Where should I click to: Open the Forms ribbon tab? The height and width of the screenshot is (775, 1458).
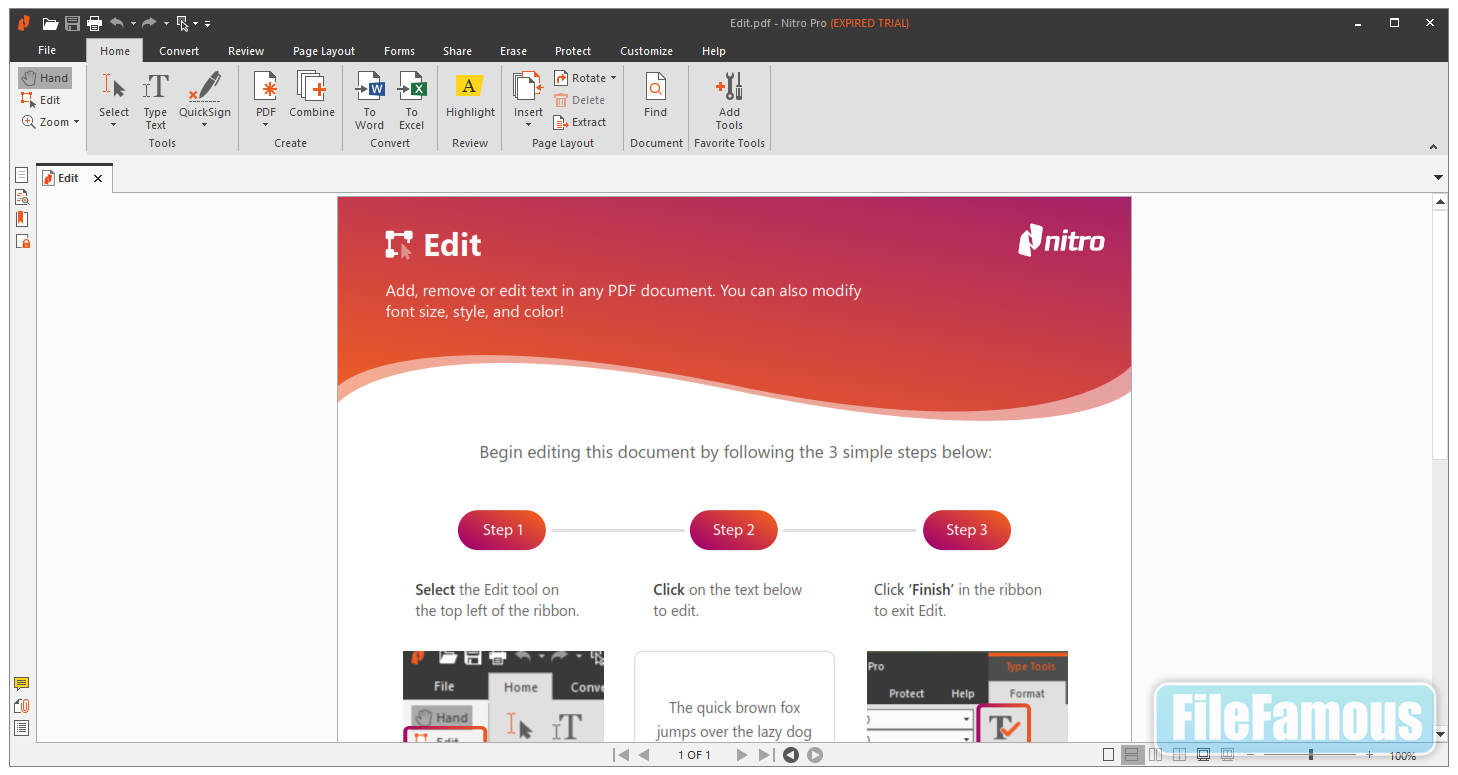click(399, 51)
